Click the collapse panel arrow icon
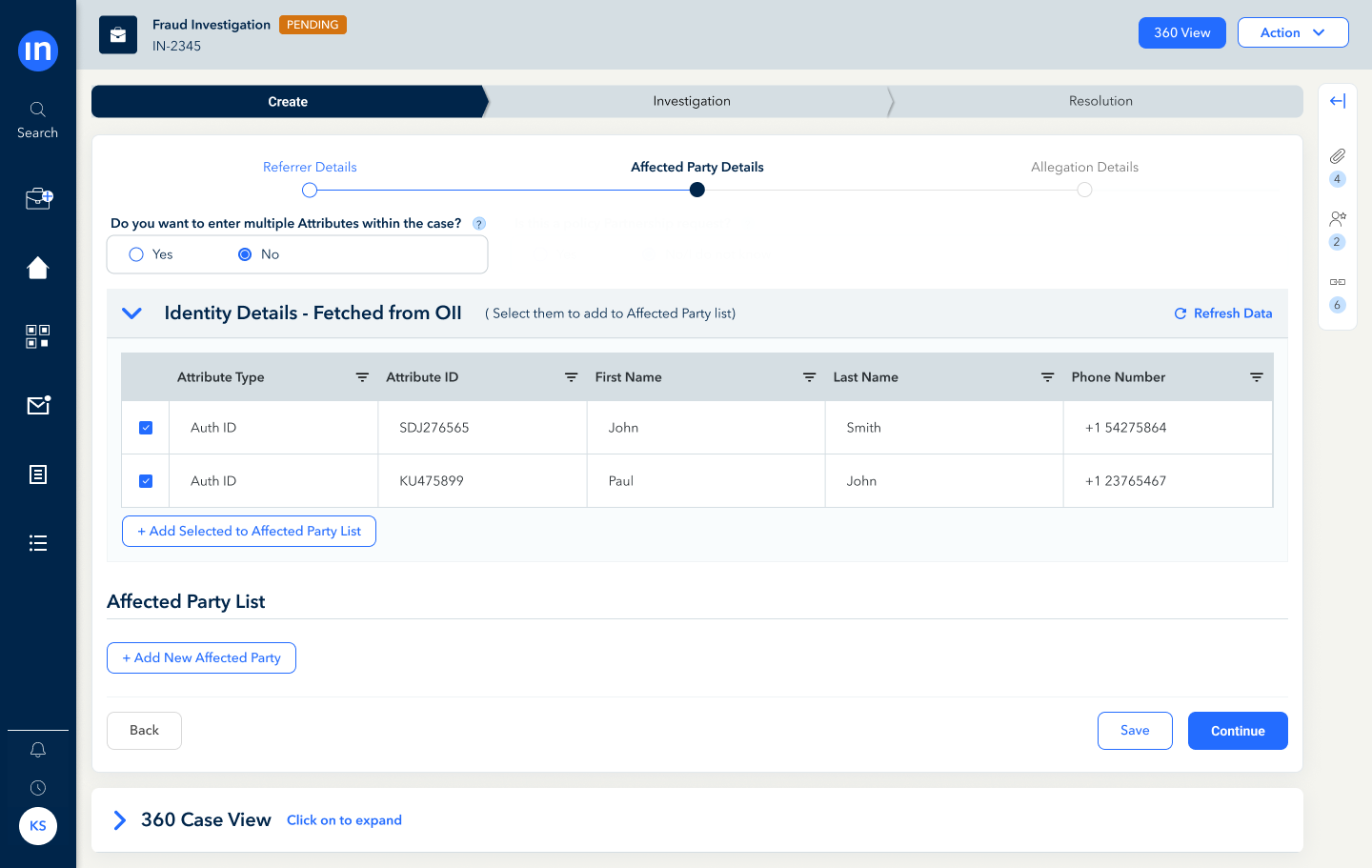1372x868 pixels. point(1338,101)
